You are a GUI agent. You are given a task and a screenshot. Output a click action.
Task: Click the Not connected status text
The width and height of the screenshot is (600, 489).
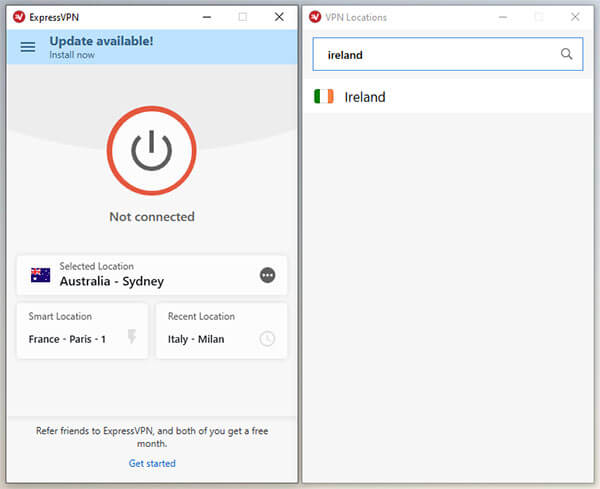[x=152, y=217]
